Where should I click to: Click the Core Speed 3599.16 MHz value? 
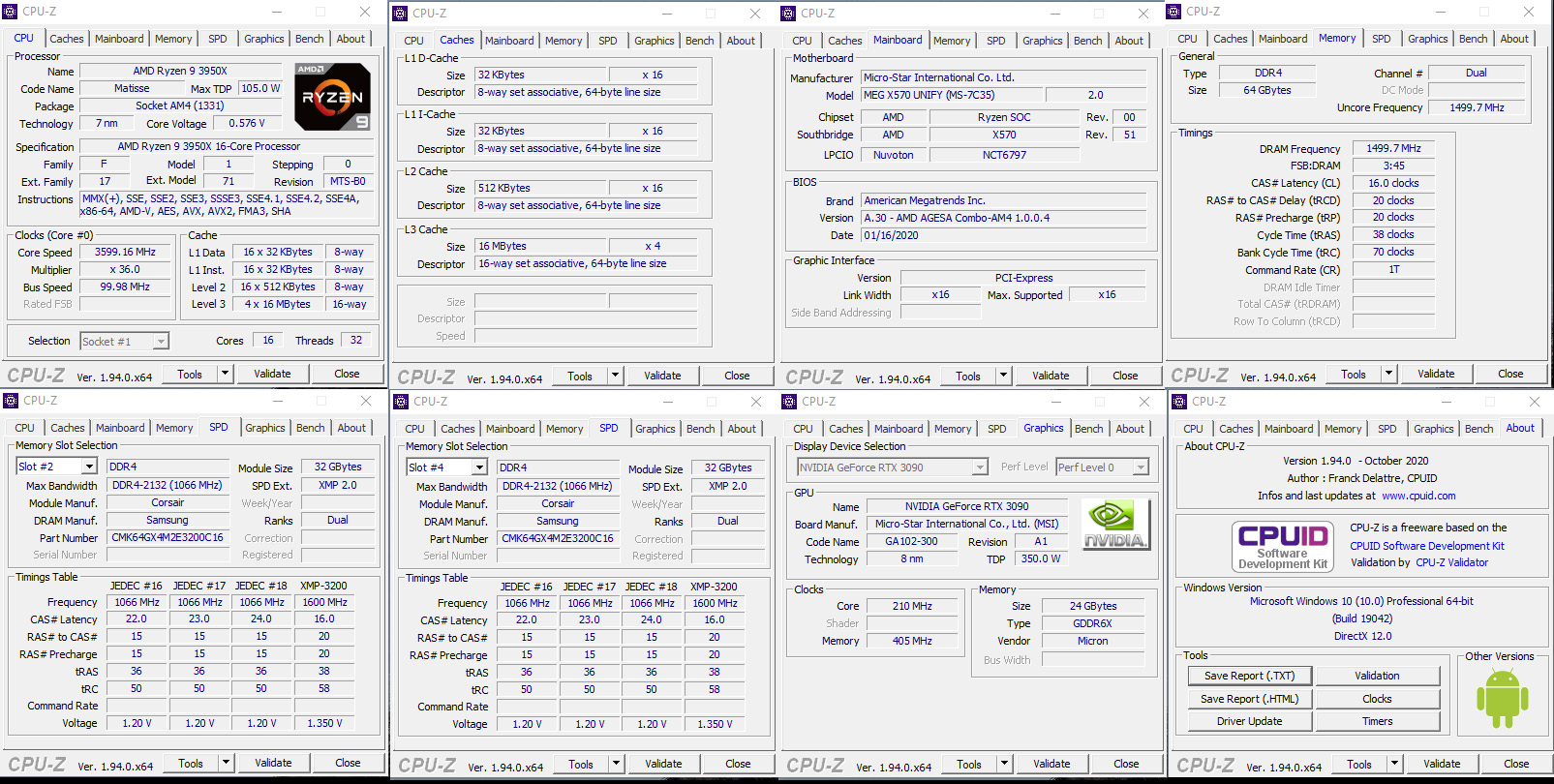pos(125,252)
